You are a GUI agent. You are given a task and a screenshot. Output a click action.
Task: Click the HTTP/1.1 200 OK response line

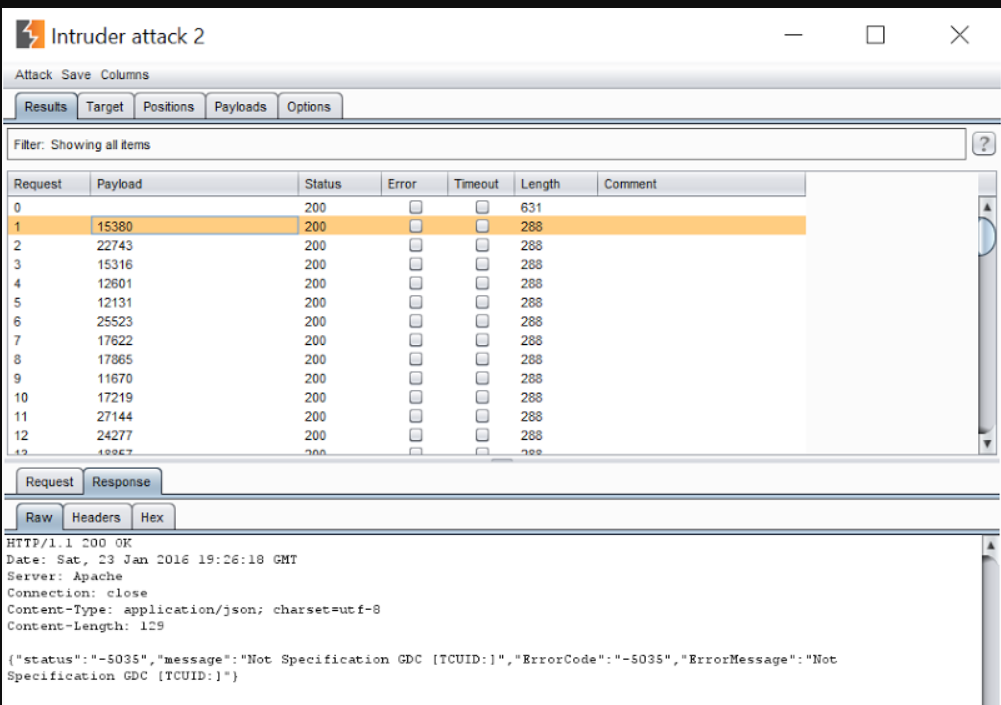[x=69, y=543]
